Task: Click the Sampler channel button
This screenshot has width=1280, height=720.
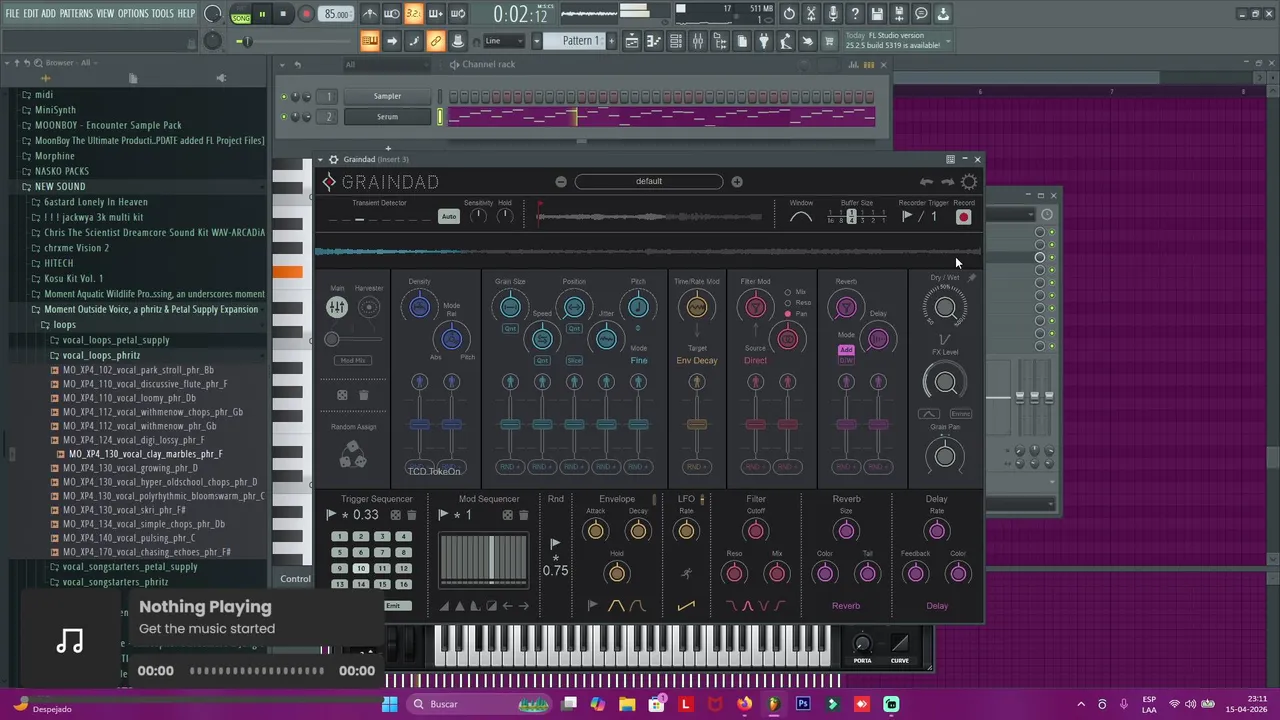Action: point(387,96)
